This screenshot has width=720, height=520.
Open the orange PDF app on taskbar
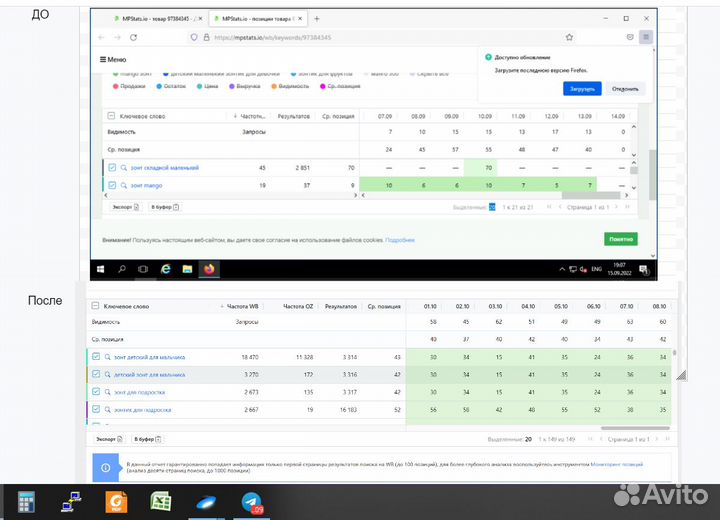point(116,501)
